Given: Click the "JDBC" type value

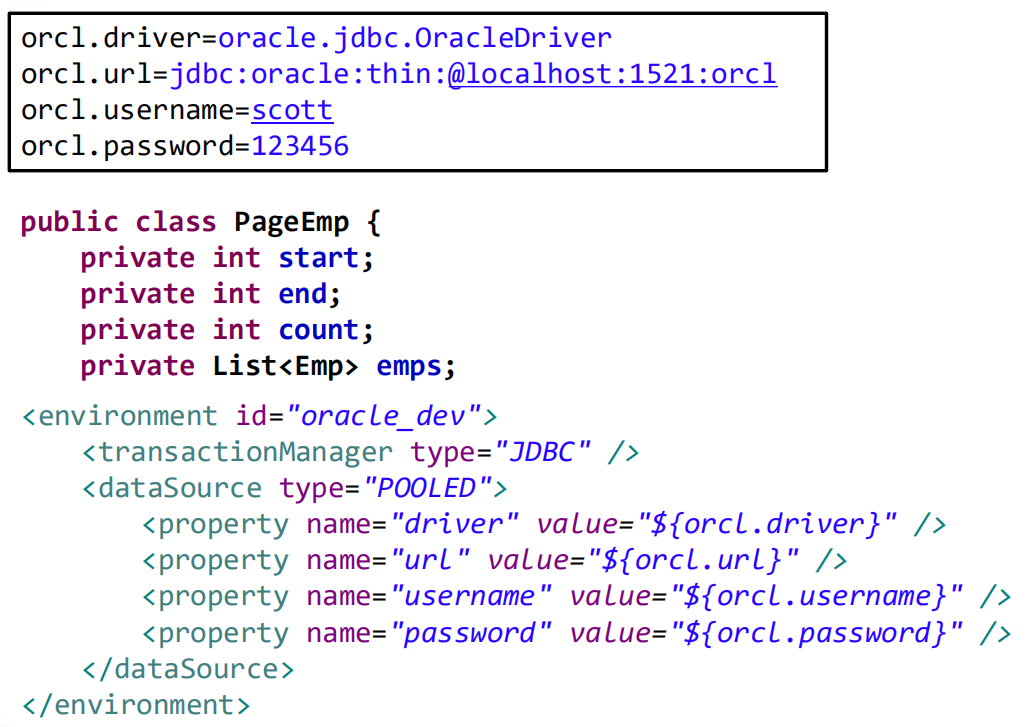Looking at the screenshot, I should (x=542, y=453).
